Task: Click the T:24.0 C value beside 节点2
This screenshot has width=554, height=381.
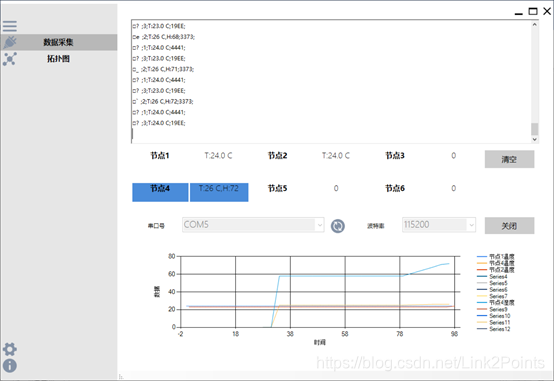Action: coord(336,156)
